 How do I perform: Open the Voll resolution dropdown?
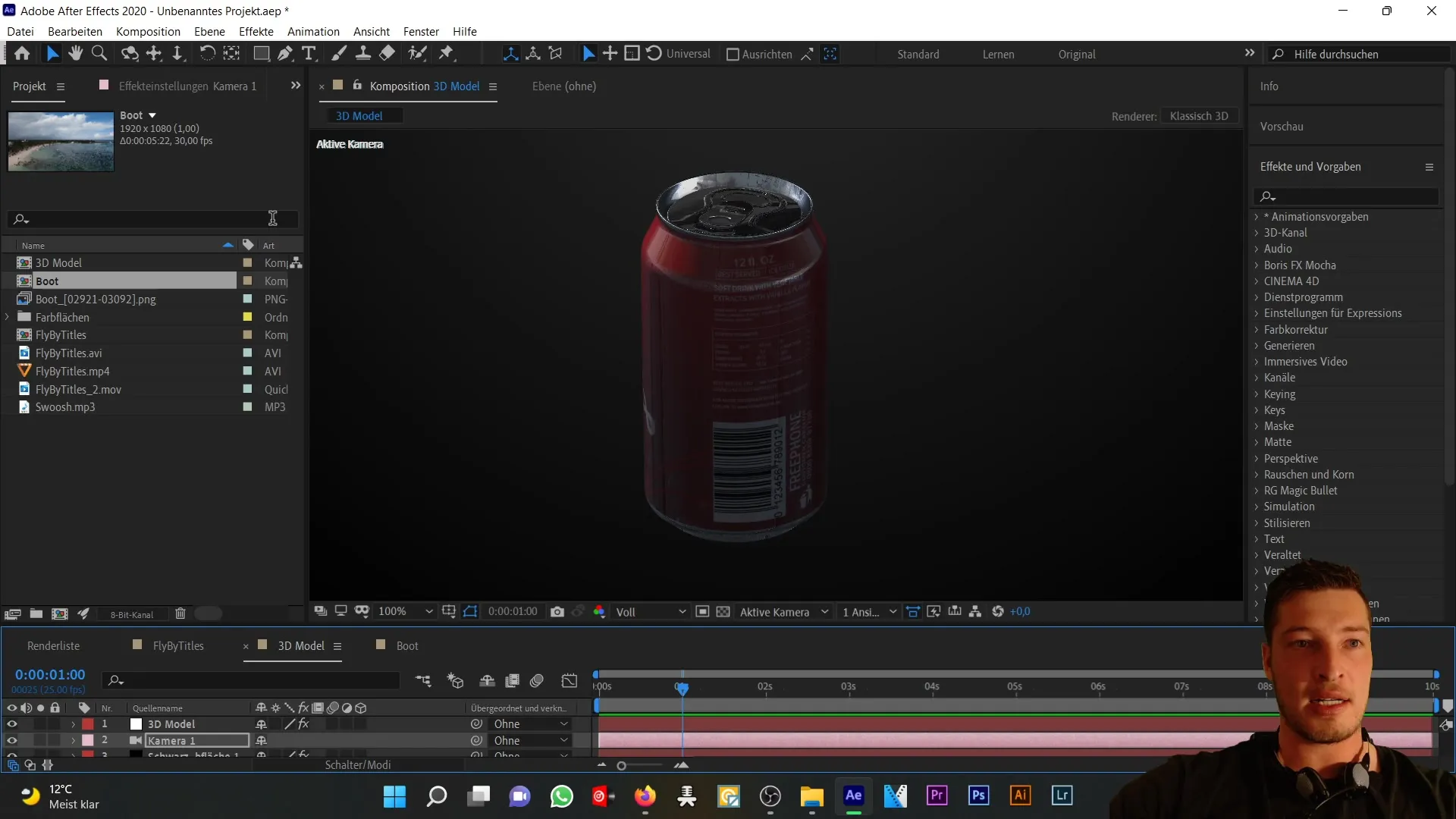(651, 612)
